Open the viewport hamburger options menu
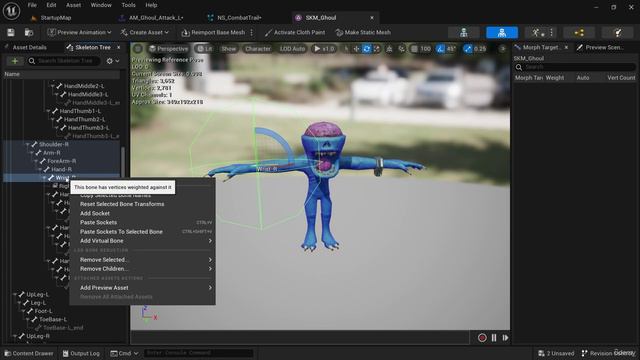 pyautogui.click(x=138, y=49)
